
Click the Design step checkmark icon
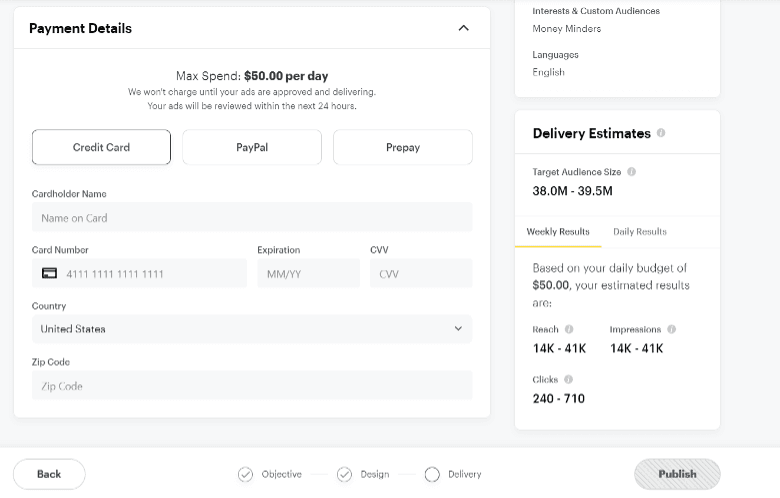coord(344,475)
